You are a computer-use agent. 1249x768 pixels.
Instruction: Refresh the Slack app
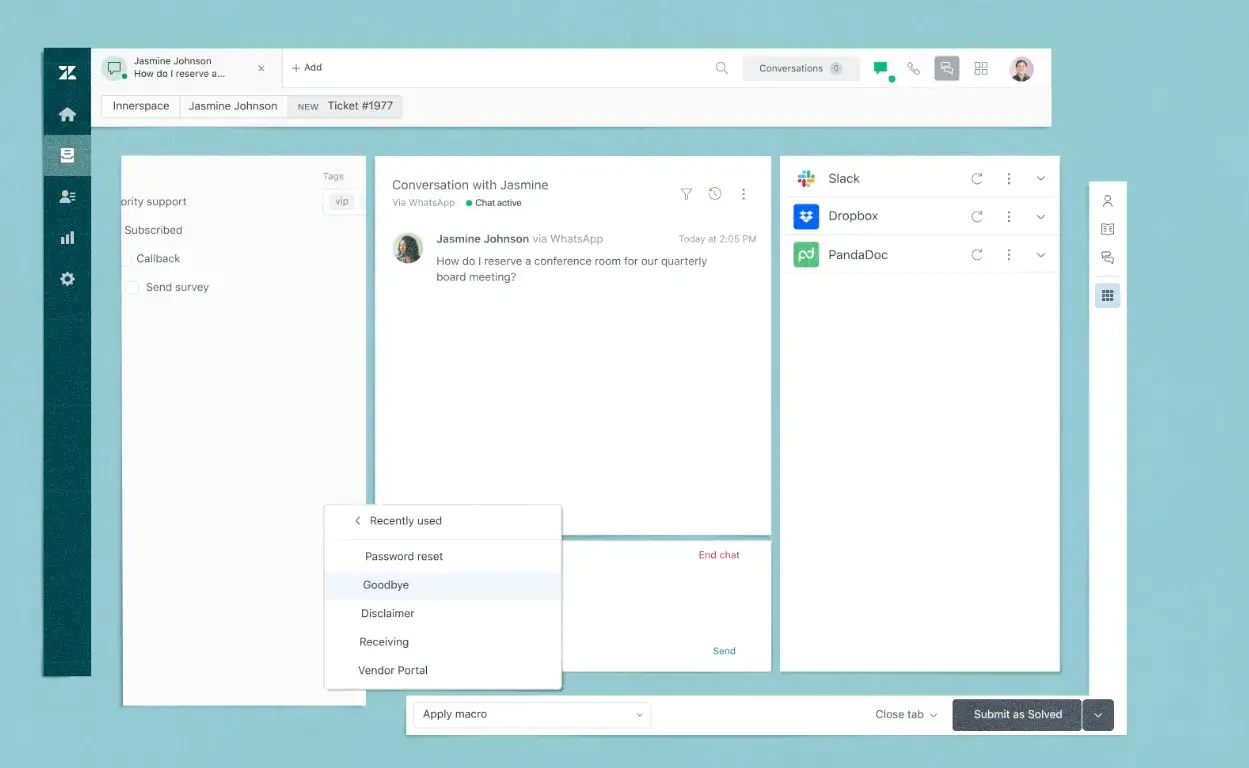(x=977, y=179)
